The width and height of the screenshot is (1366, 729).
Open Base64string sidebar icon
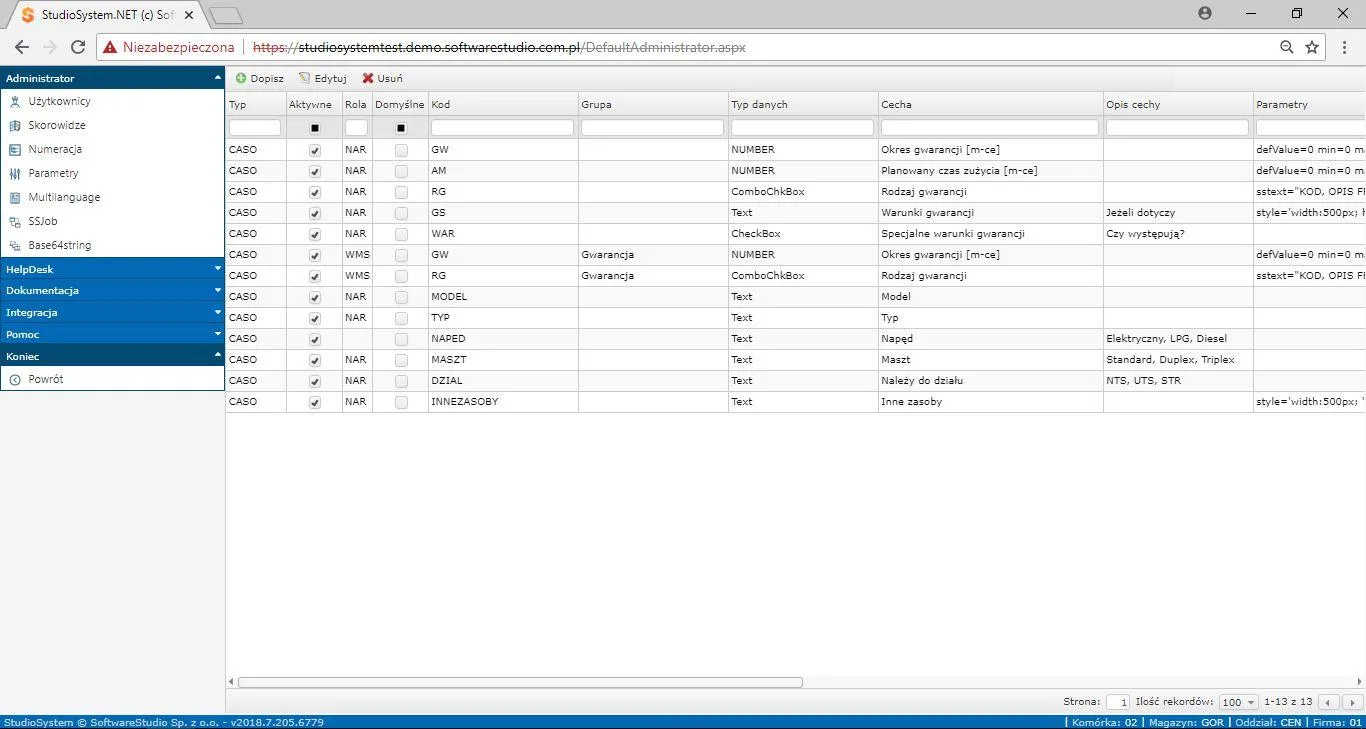15,245
